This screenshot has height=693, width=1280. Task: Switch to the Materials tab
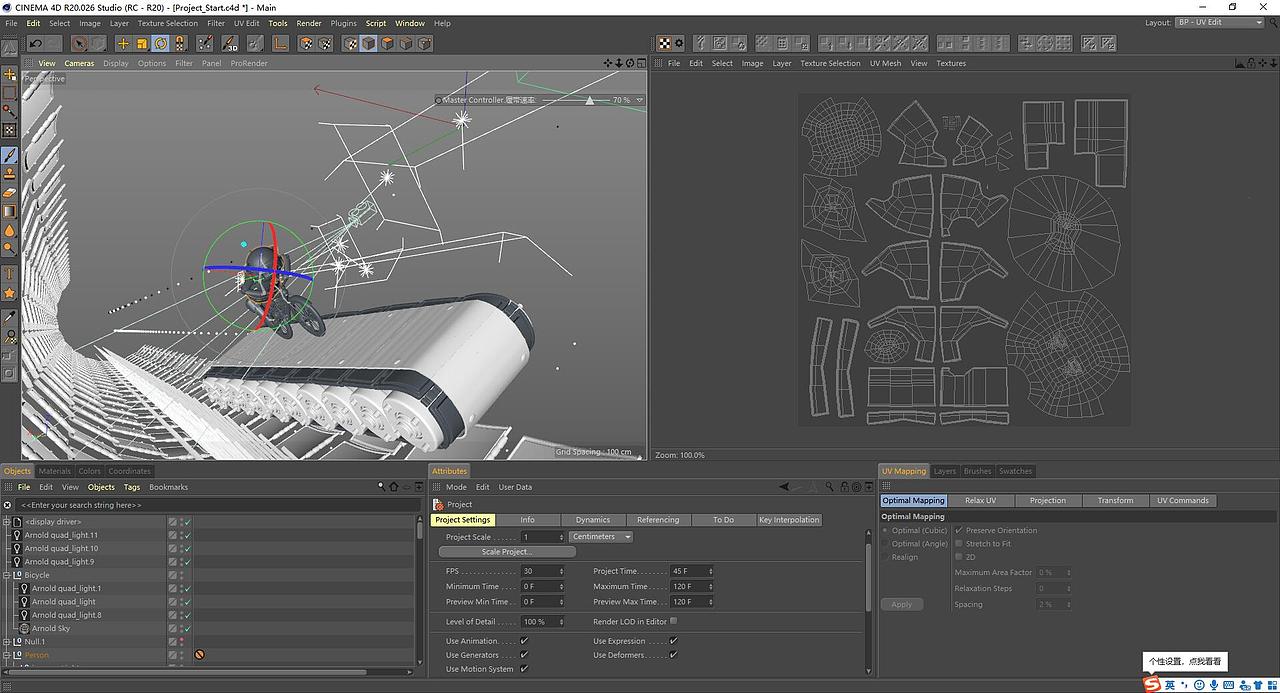click(54, 471)
